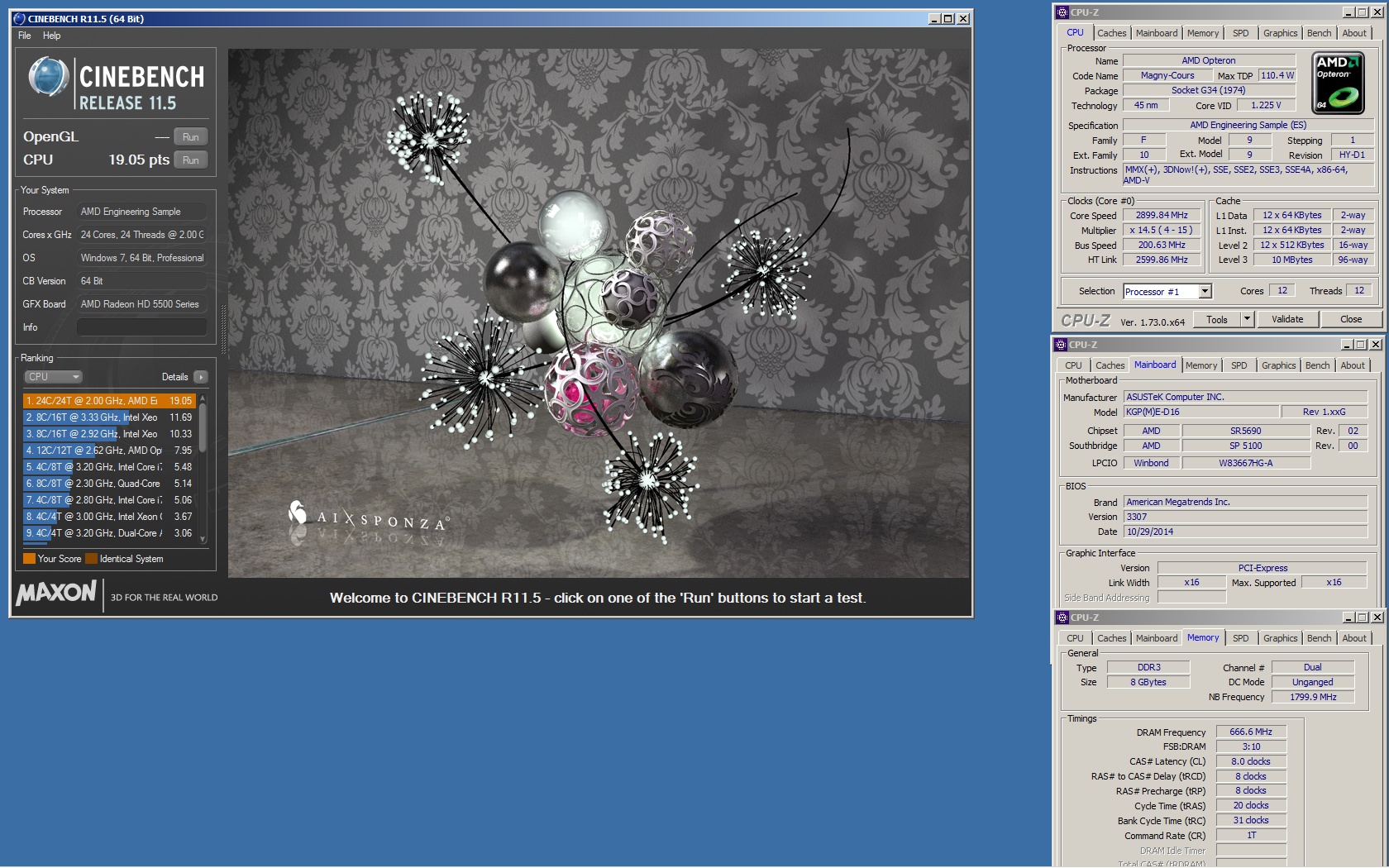Open the Help menu in Cinebench
The height and width of the screenshot is (868, 1389).
click(51, 36)
